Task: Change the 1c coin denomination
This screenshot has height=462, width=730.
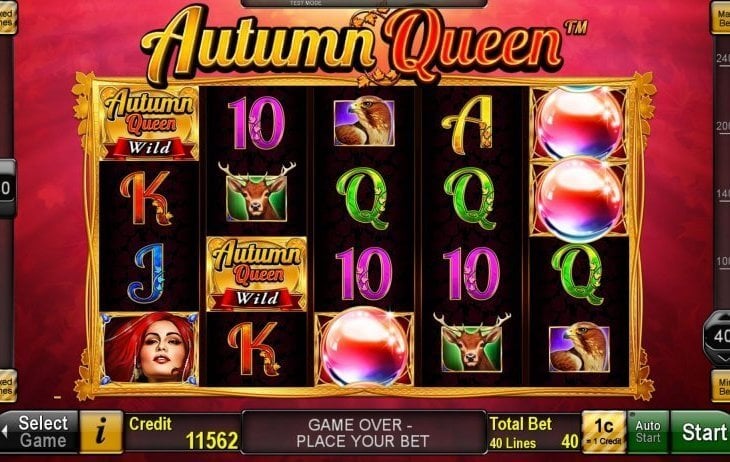Action: tap(603, 432)
